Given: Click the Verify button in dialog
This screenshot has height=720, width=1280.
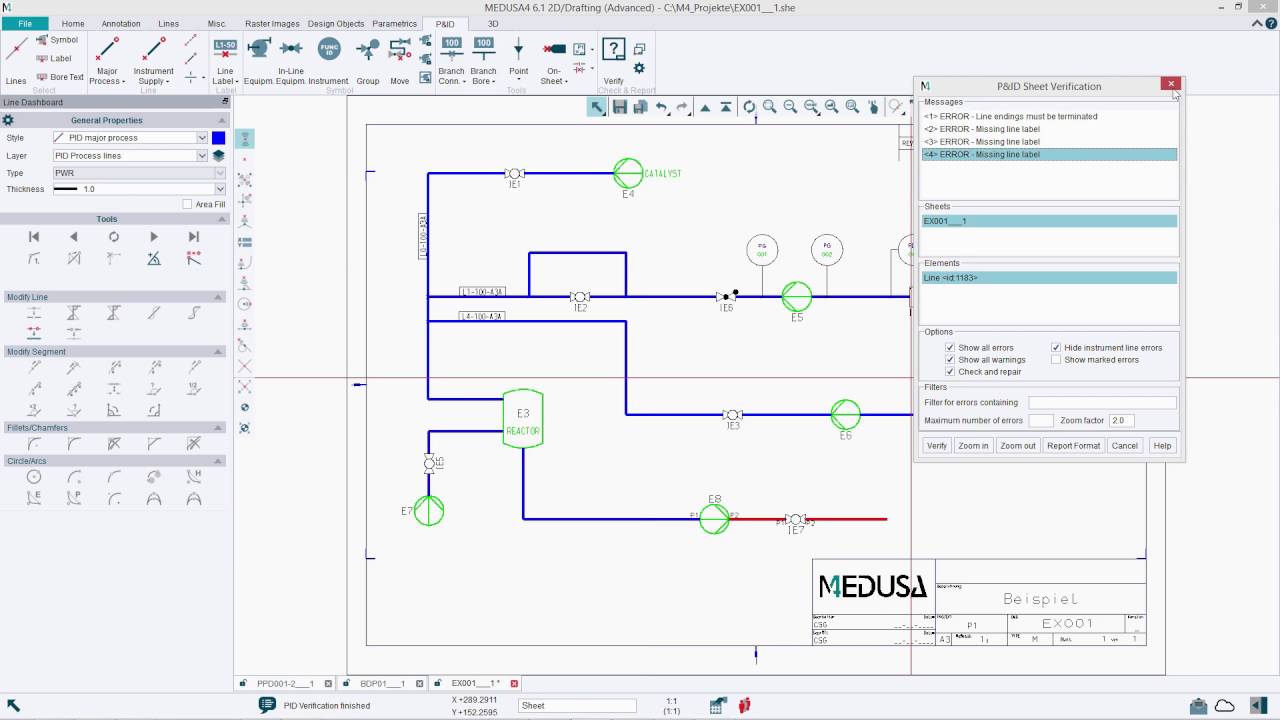Looking at the screenshot, I should (937, 446).
